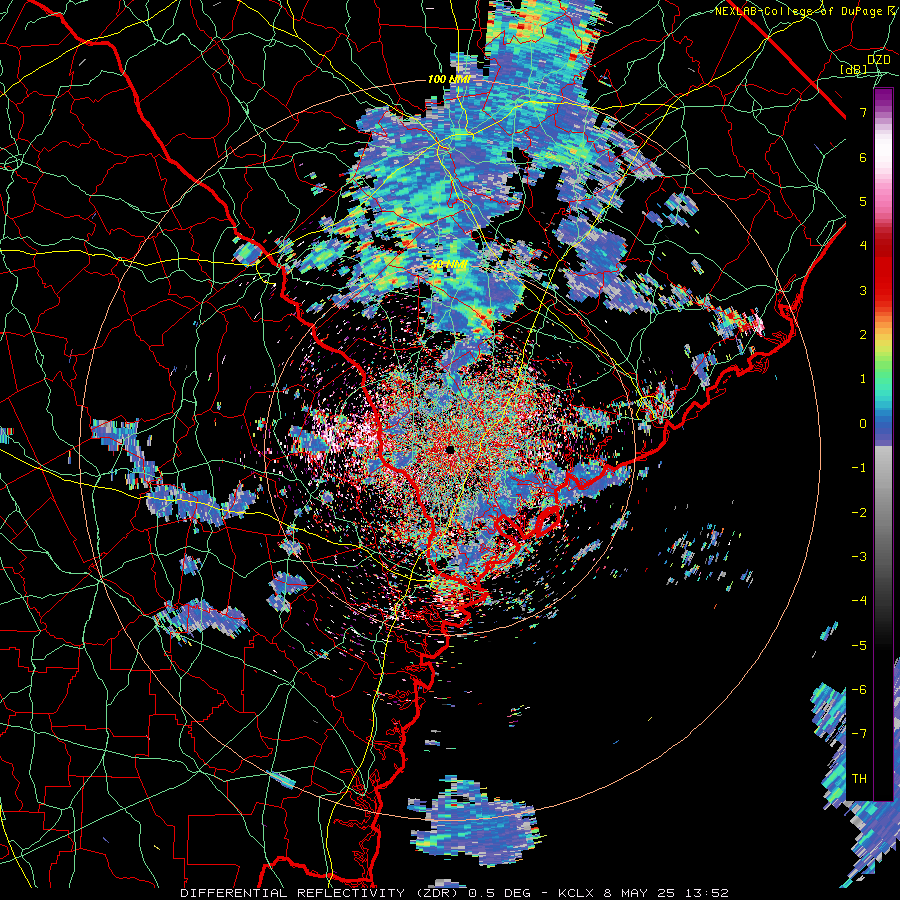
Task: Click the "-4" value on the color scale
Action: pos(859,601)
